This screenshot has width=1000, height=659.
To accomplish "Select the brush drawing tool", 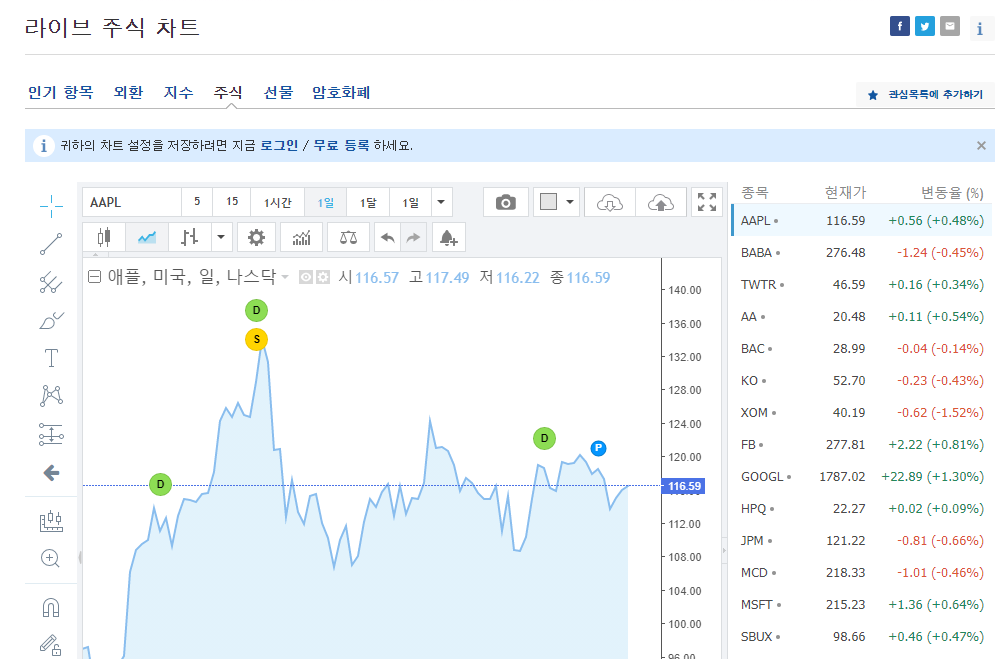I will pyautogui.click(x=51, y=320).
